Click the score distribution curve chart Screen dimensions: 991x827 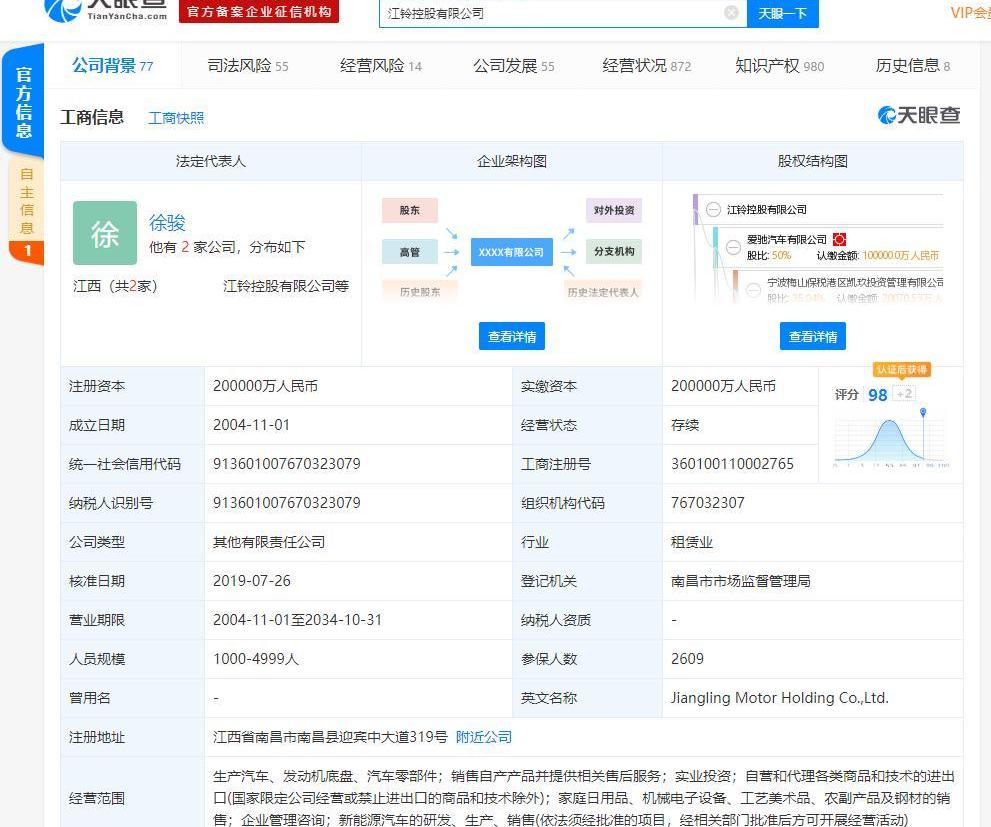tap(891, 438)
